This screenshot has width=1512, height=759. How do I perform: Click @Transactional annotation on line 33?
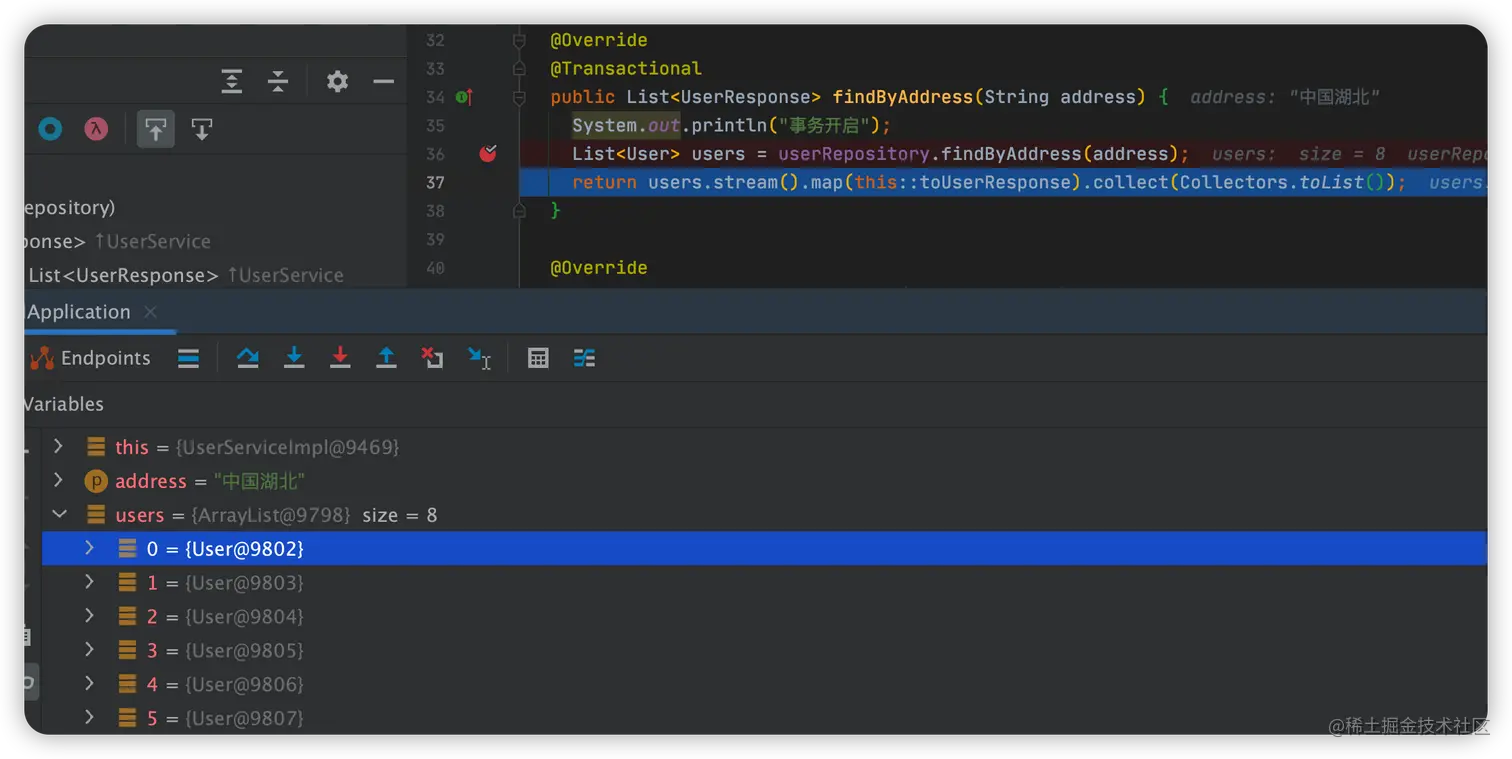pos(626,69)
